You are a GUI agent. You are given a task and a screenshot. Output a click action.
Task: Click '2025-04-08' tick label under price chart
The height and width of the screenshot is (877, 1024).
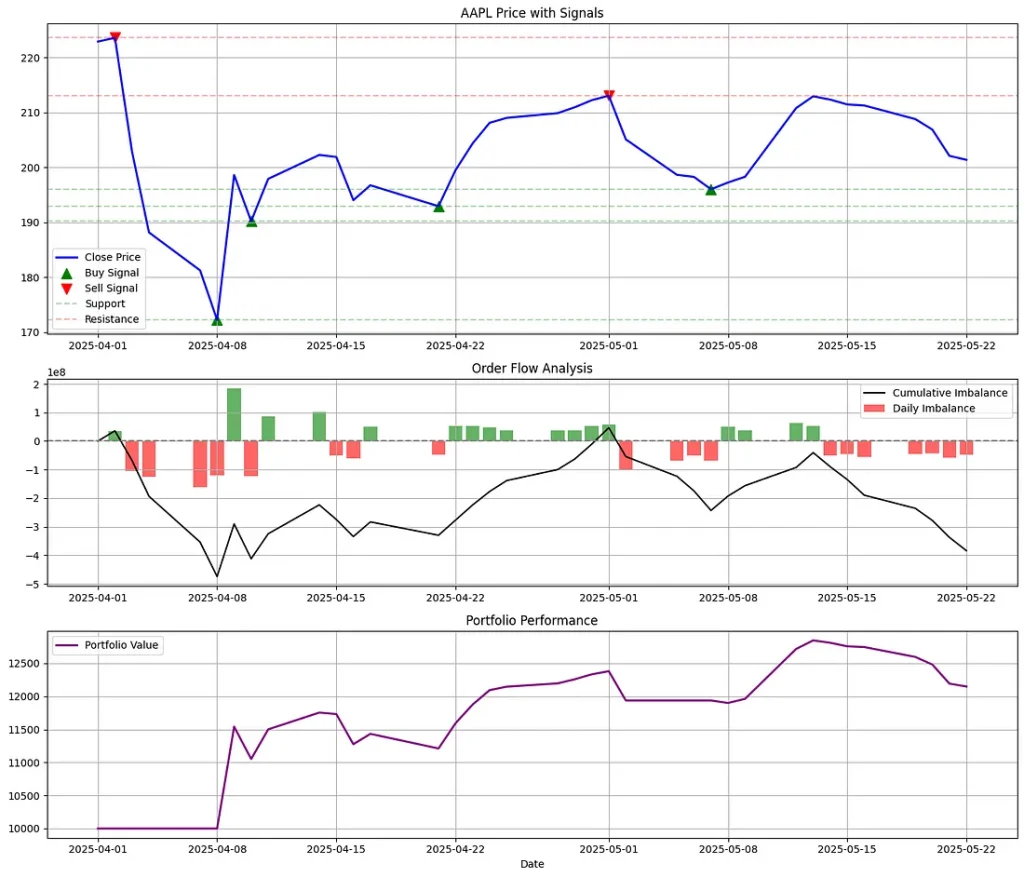point(217,346)
